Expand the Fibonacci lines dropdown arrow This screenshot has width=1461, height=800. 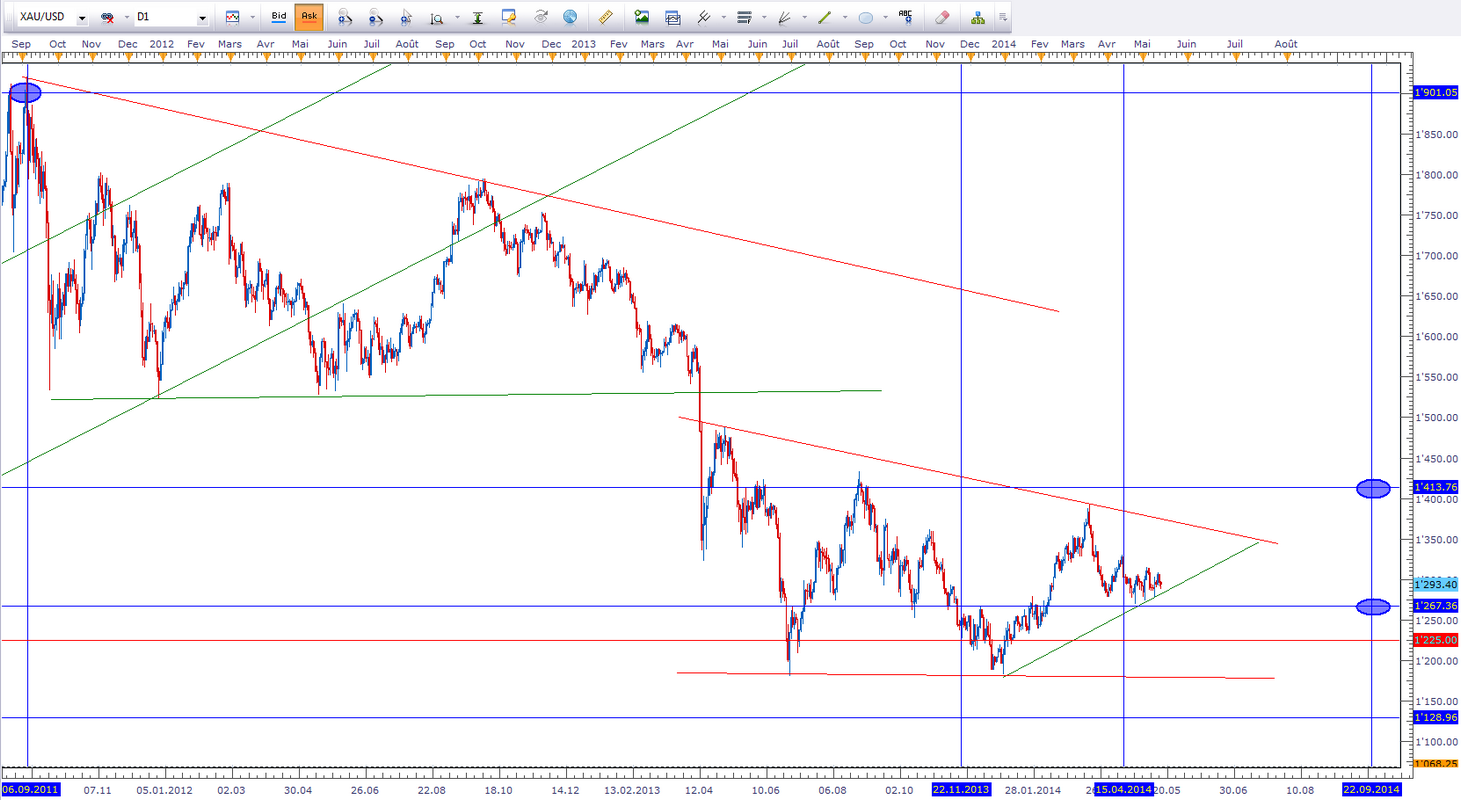tap(762, 18)
